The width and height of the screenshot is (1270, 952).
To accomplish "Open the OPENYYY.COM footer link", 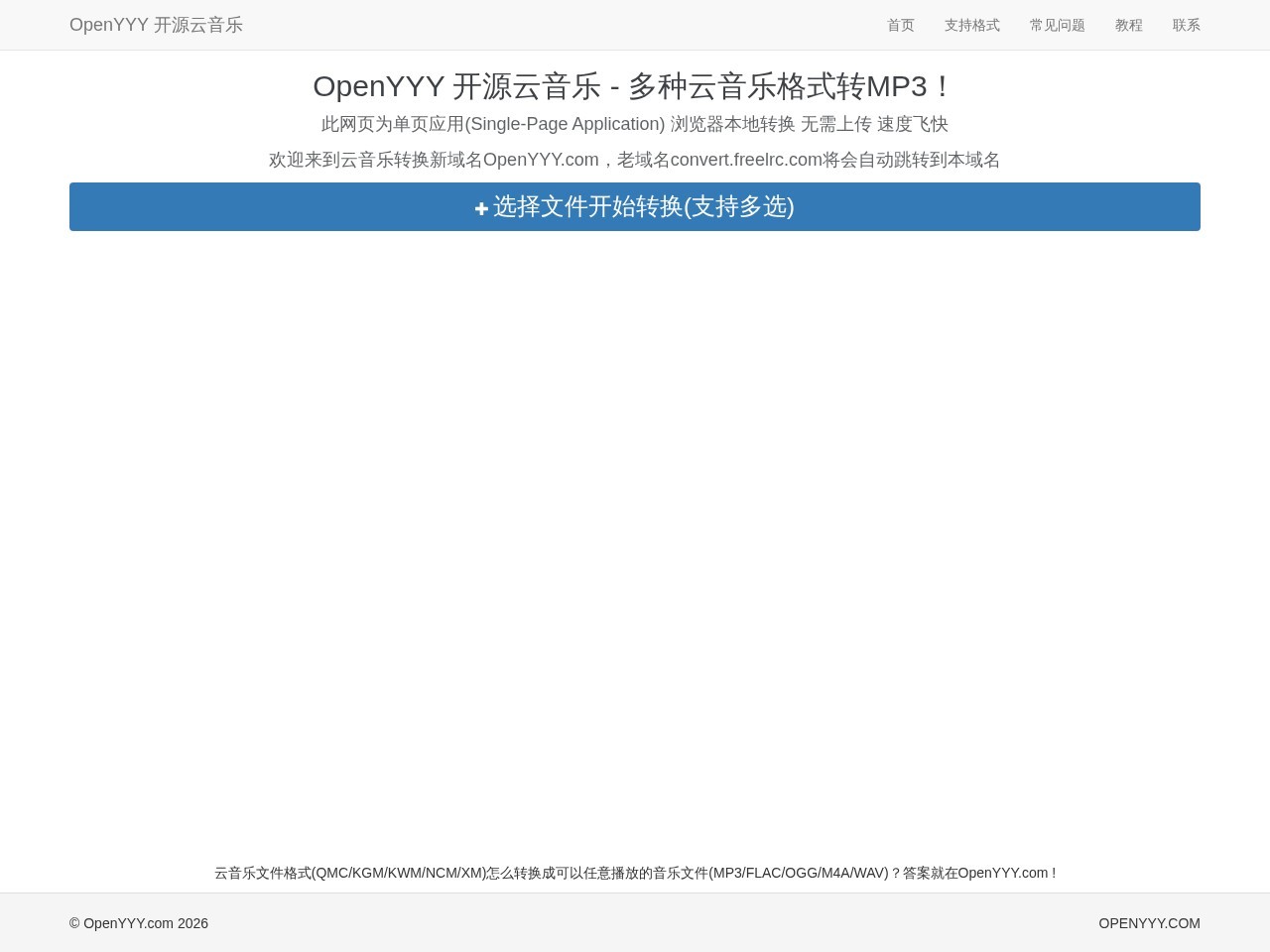I will tap(1149, 923).
